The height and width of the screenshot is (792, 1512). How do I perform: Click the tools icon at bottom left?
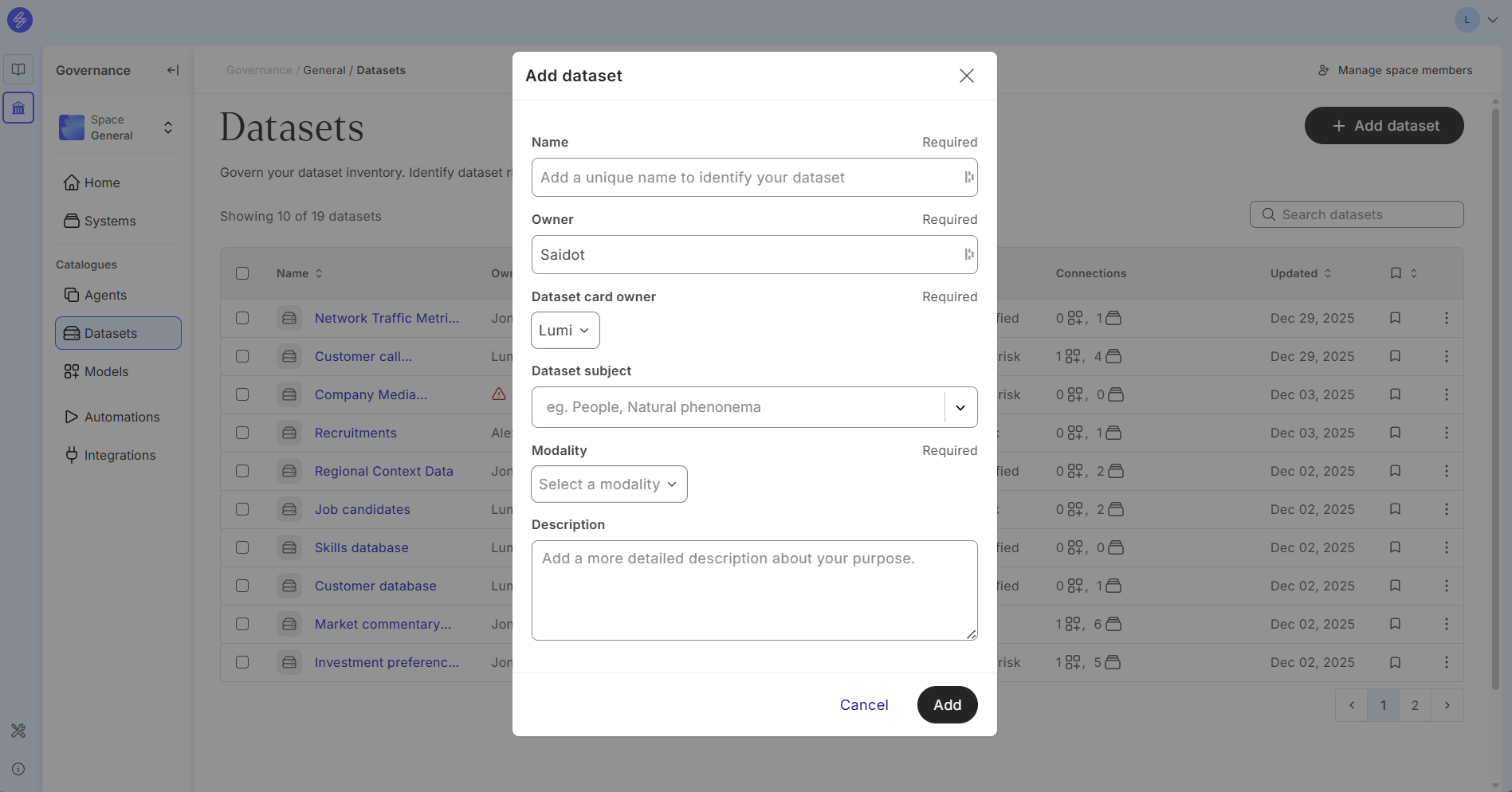[x=18, y=731]
